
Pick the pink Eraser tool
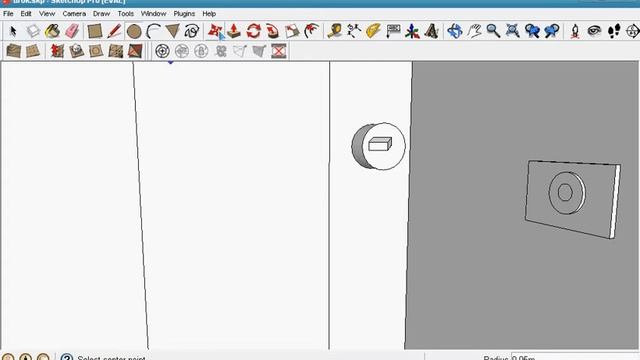(72, 31)
